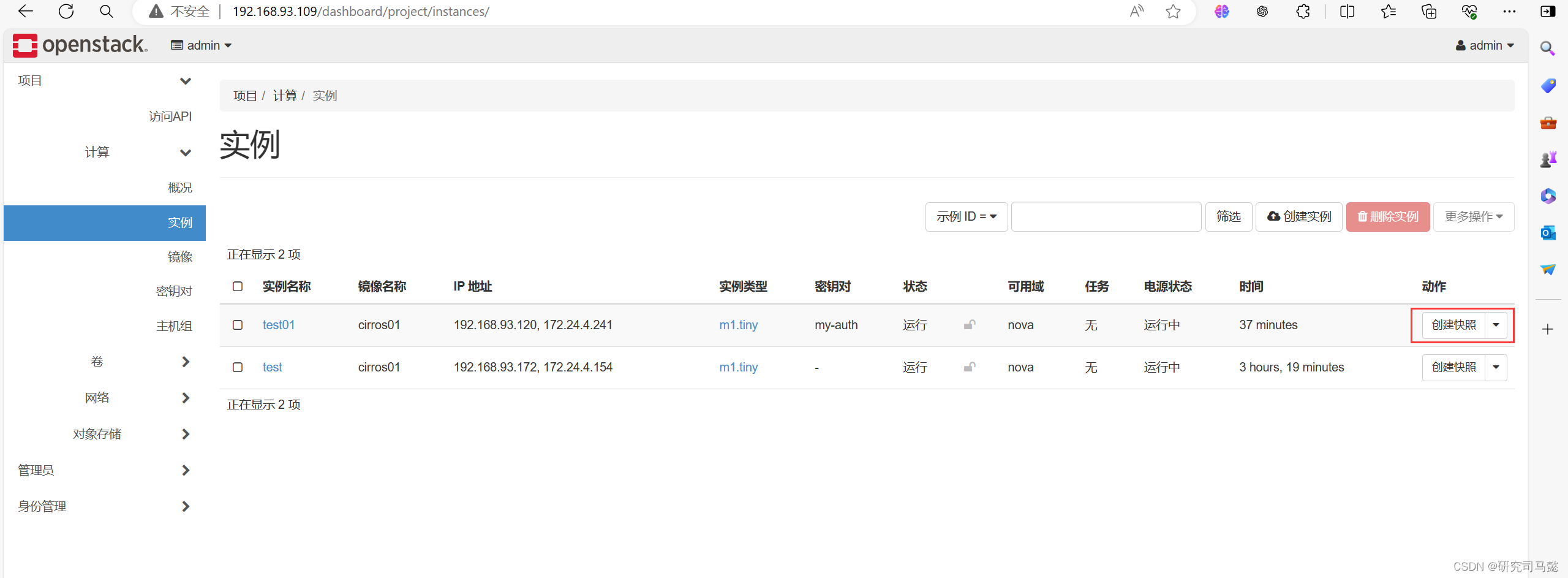Check the test instance checkbox
Image resolution: width=1568 pixels, height=578 pixels.
(238, 367)
